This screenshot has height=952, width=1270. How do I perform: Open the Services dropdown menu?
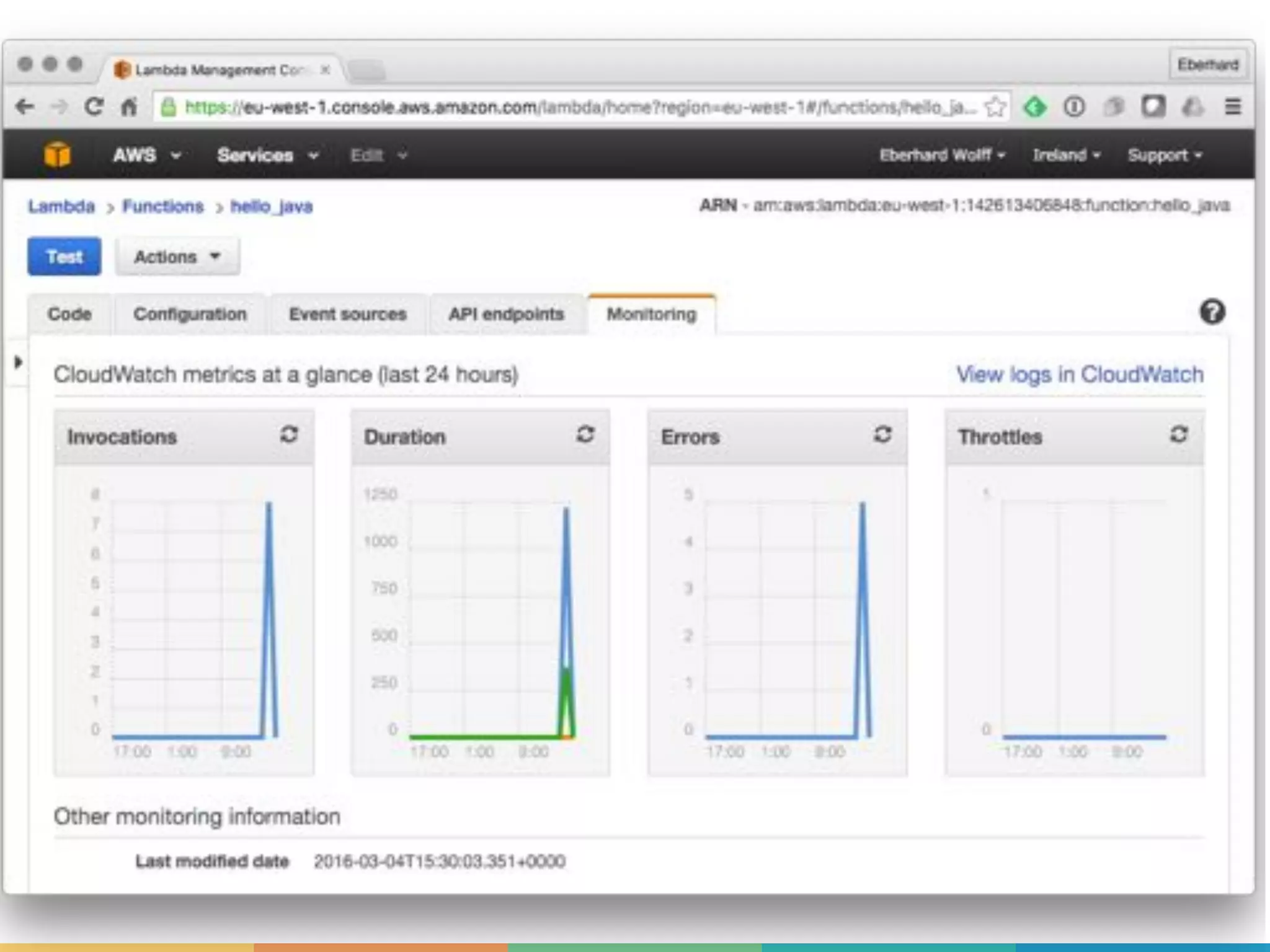pyautogui.click(x=267, y=155)
